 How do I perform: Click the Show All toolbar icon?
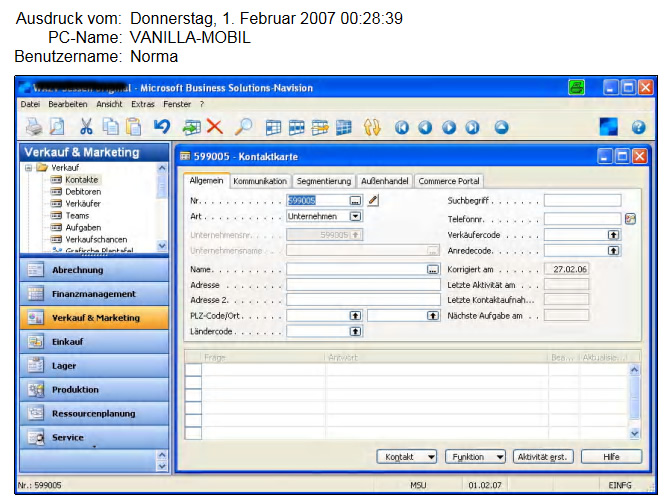point(344,128)
